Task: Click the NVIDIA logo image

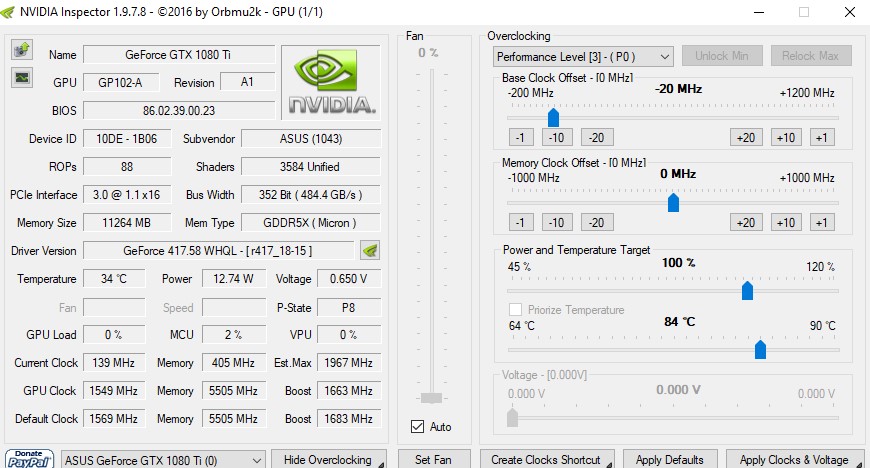Action: pyautogui.click(x=331, y=82)
